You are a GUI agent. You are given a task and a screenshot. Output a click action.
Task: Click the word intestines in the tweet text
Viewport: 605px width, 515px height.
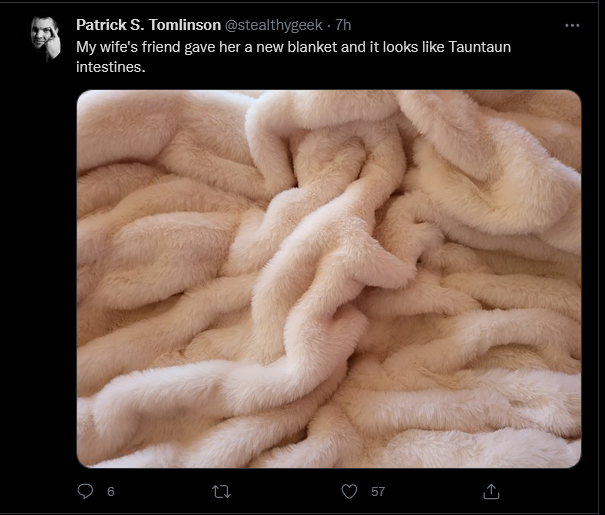111,67
